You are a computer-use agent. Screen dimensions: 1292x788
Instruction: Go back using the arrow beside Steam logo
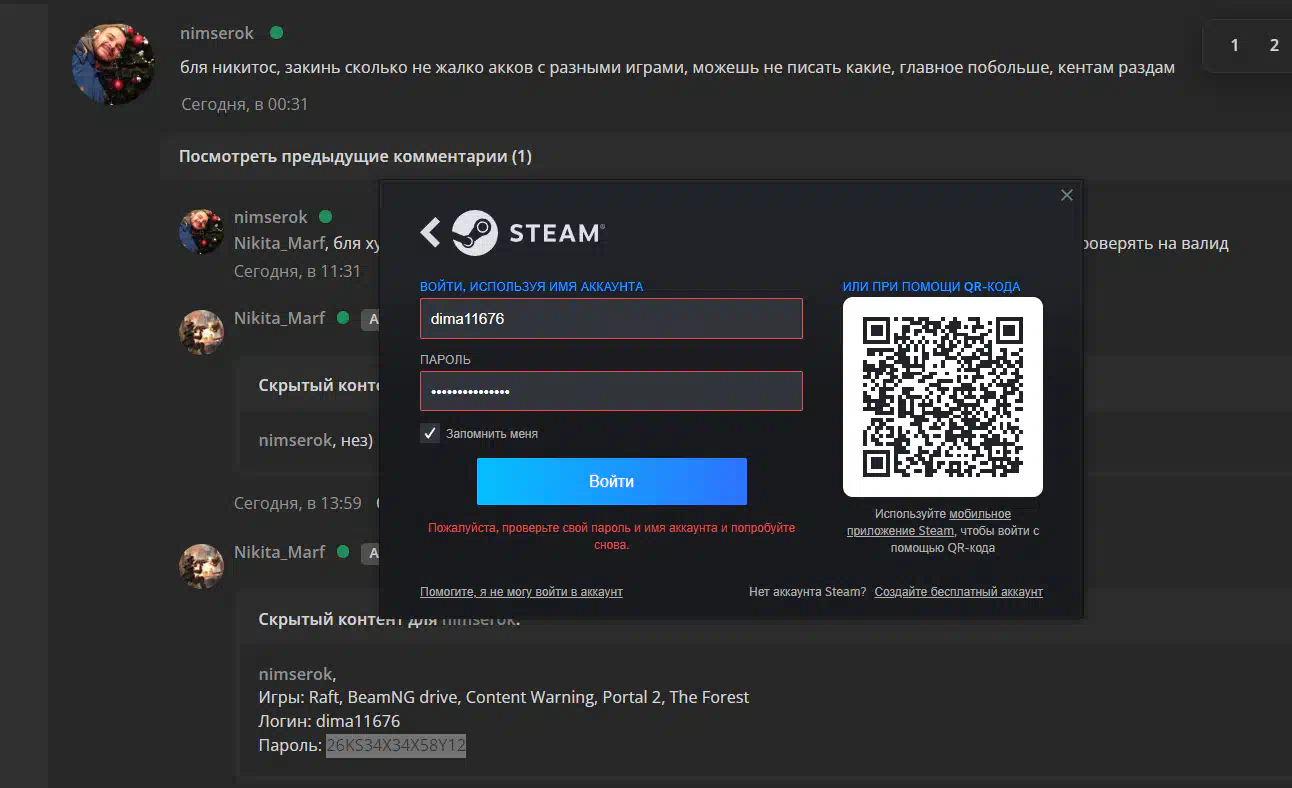[430, 233]
